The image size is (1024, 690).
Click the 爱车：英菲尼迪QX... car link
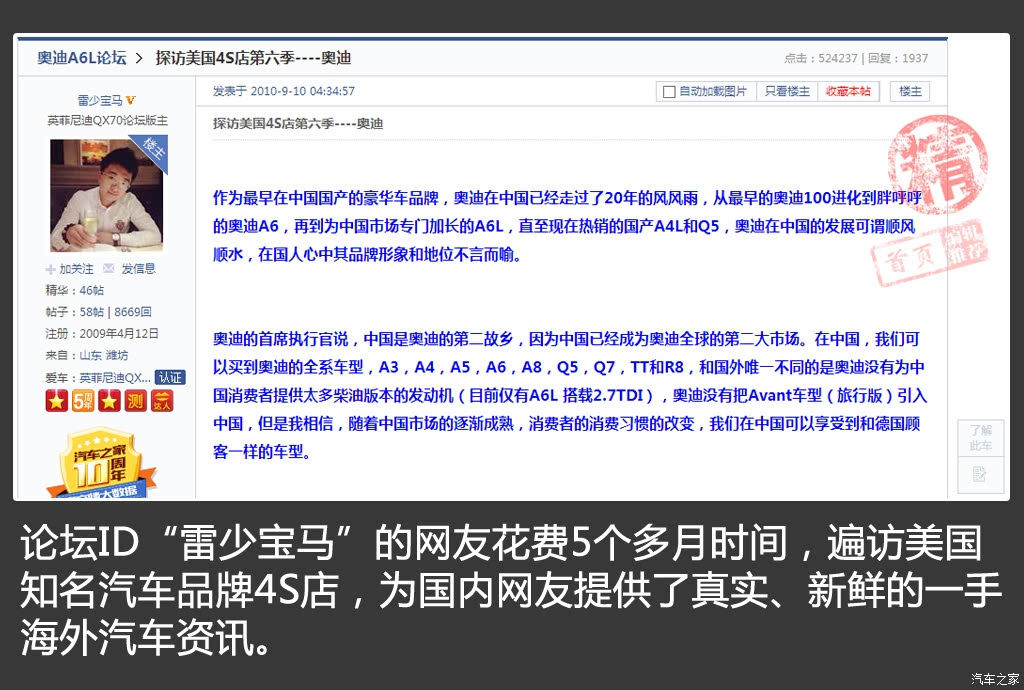coord(98,378)
